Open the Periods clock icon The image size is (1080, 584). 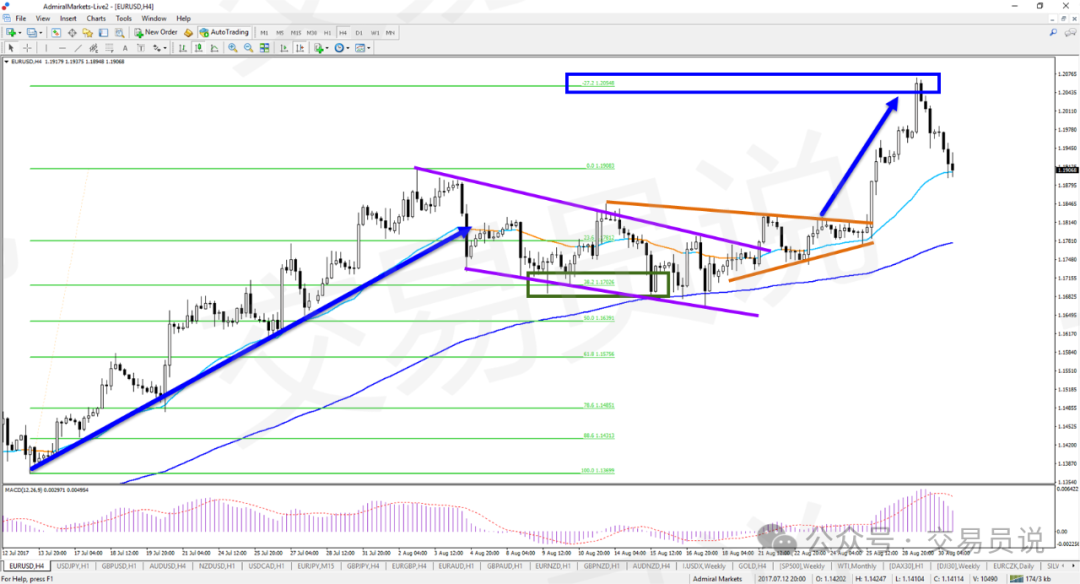click(x=339, y=48)
